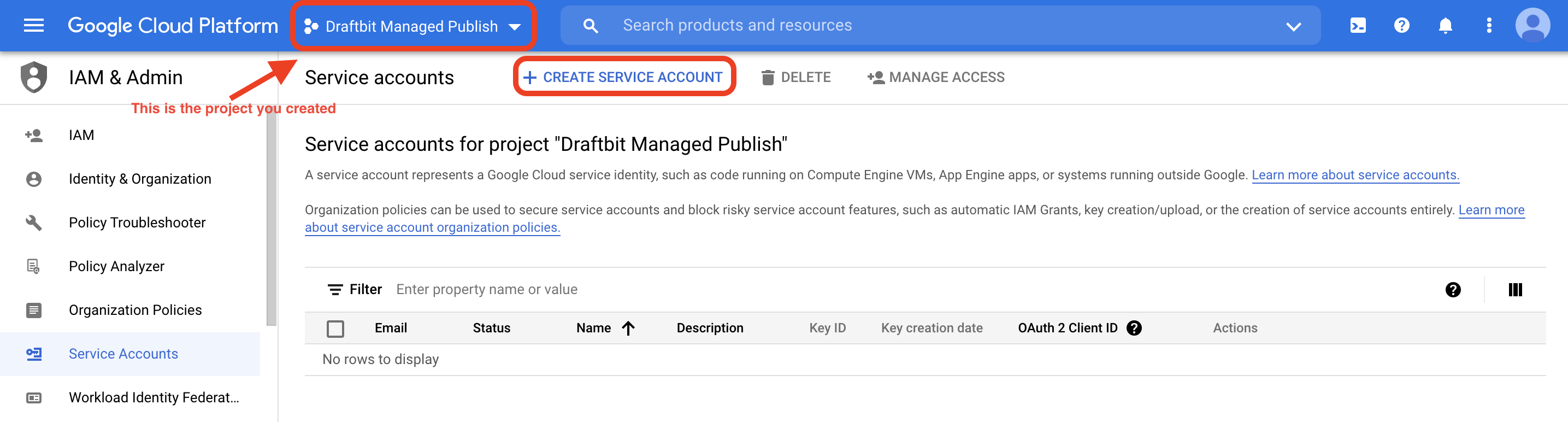Sort by Email column header
The image size is (1568, 422).
(391, 328)
